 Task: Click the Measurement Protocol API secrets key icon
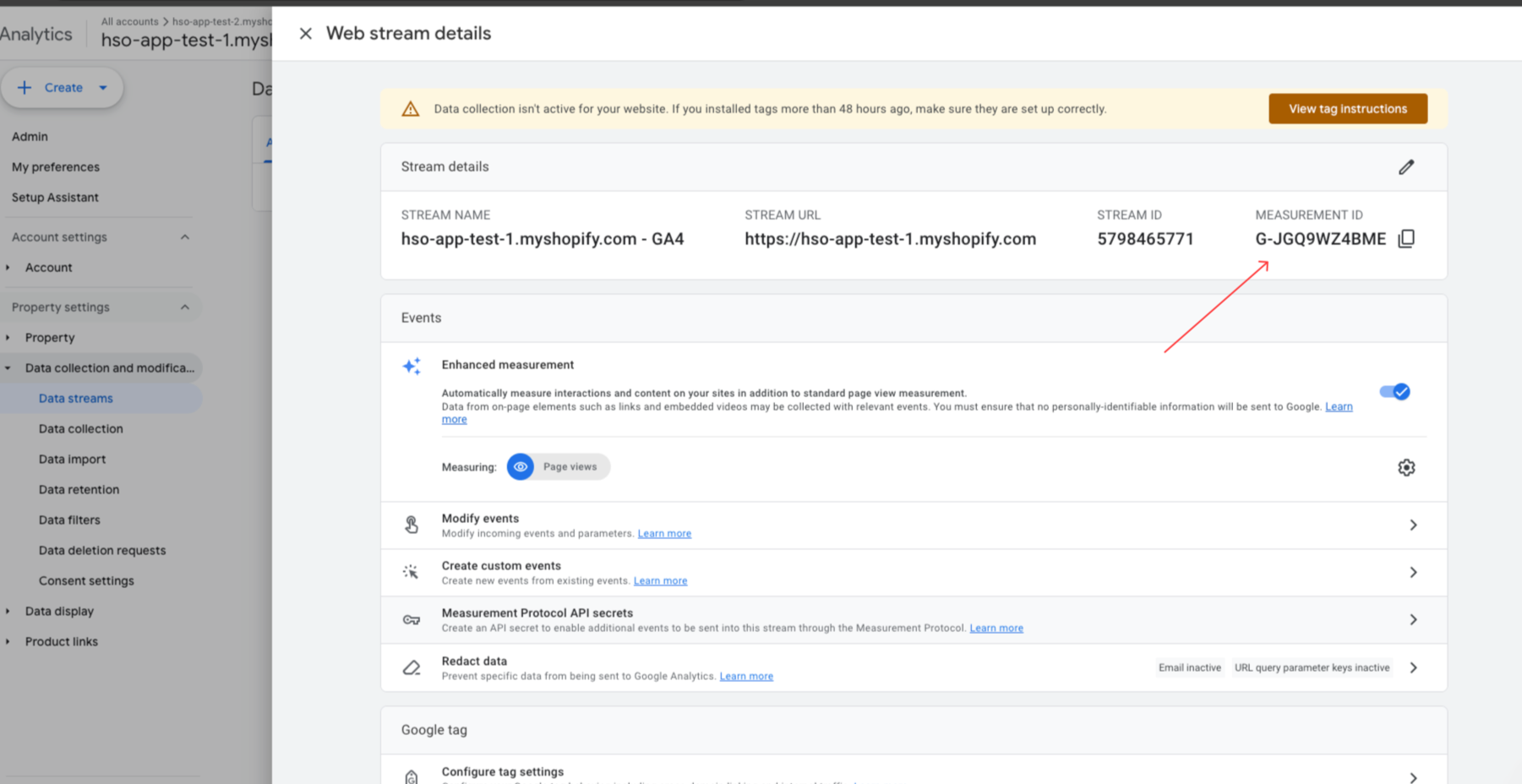point(412,618)
